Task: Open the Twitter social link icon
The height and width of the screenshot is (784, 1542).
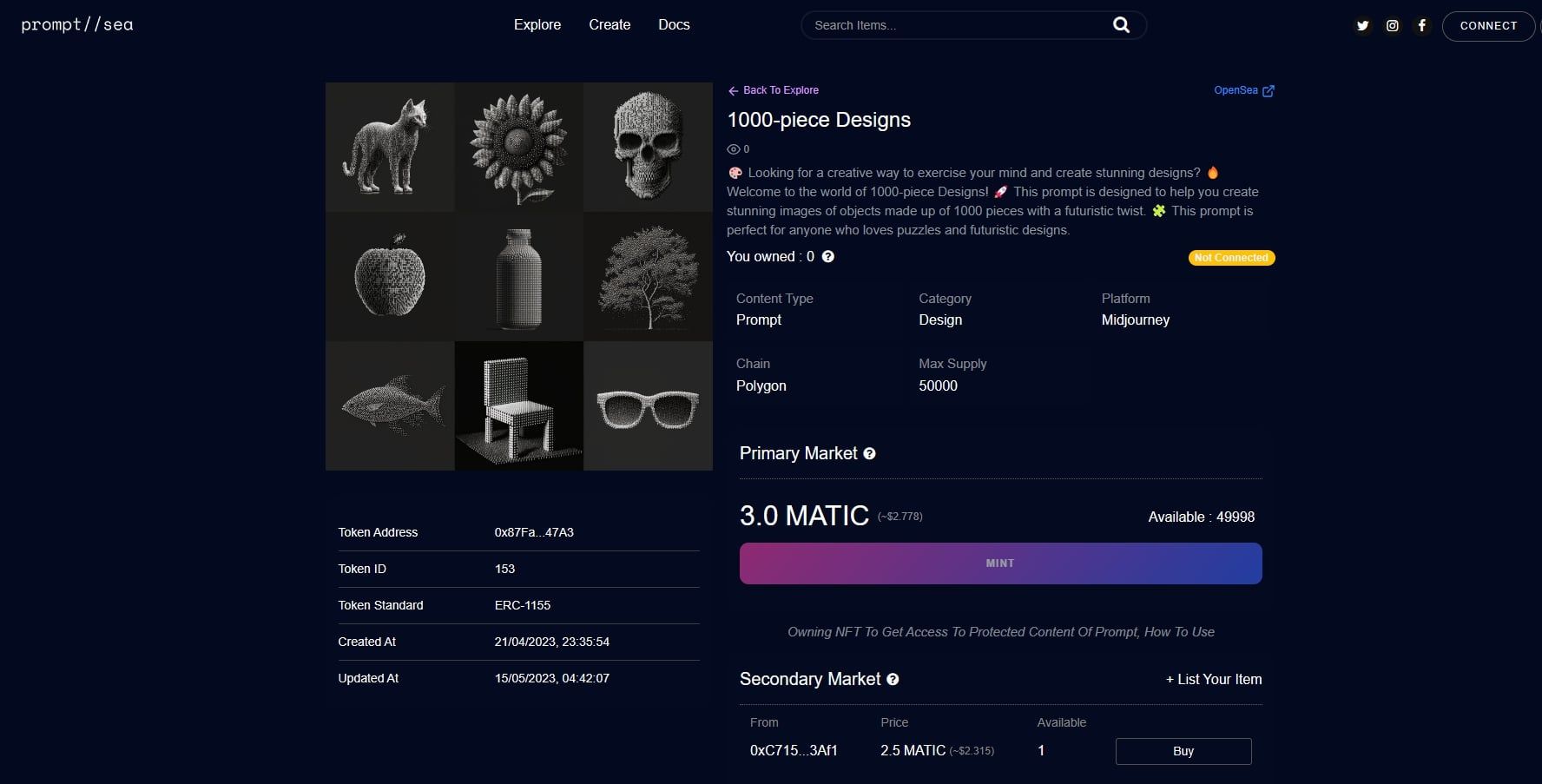Action: click(1362, 26)
